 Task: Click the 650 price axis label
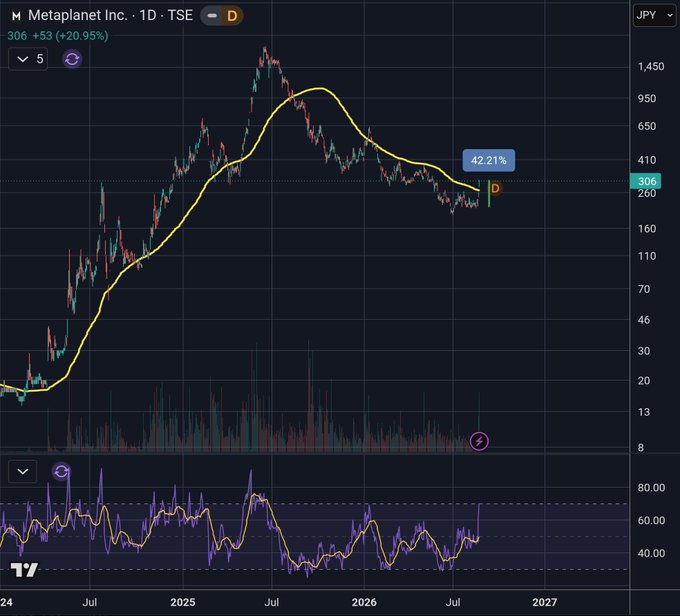point(647,126)
